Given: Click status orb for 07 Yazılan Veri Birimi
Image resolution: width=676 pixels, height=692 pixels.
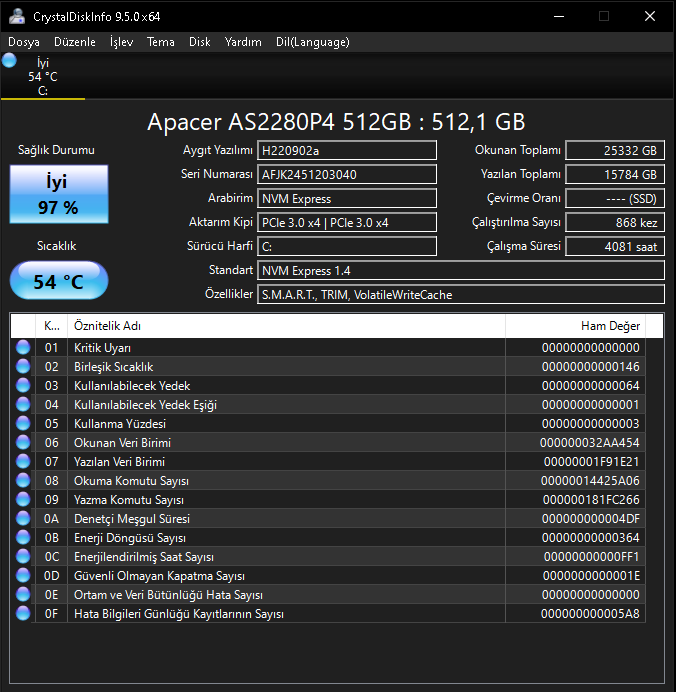Looking at the screenshot, I should tap(23, 461).
